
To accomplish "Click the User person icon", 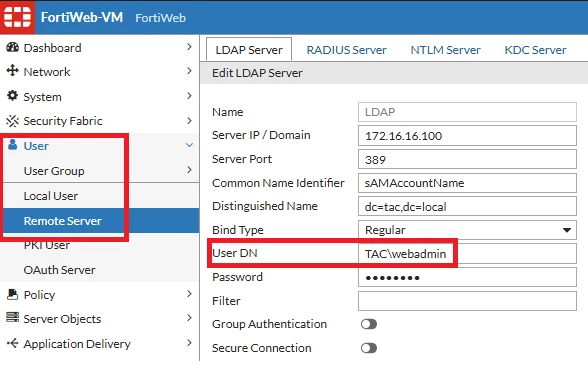I will click(x=13, y=145).
